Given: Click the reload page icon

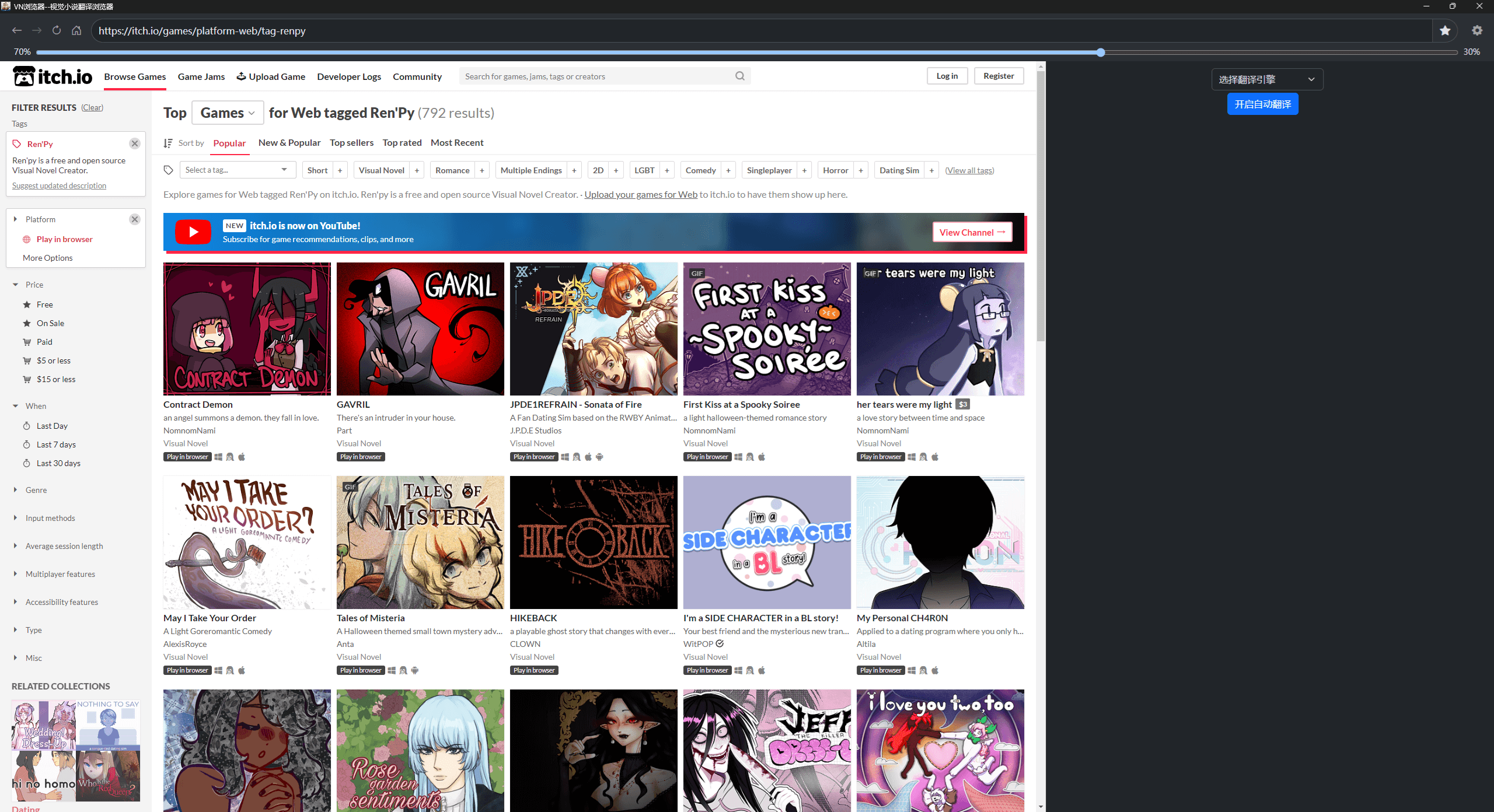Looking at the screenshot, I should pos(57,30).
